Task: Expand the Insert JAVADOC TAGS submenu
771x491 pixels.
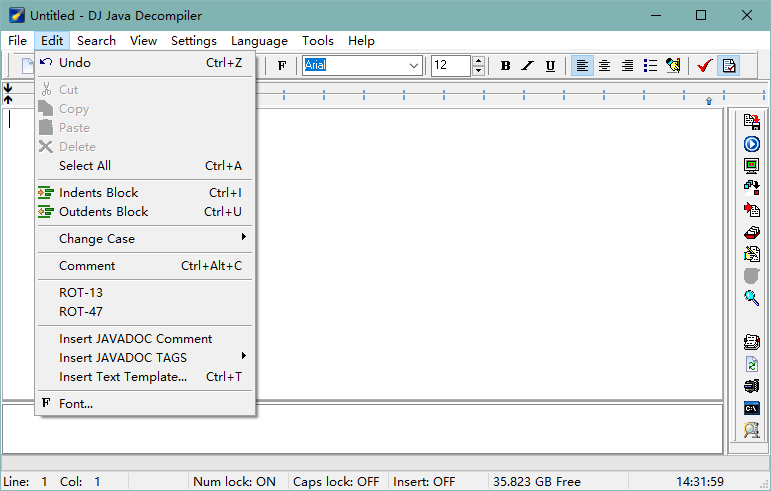Action: [x=145, y=358]
